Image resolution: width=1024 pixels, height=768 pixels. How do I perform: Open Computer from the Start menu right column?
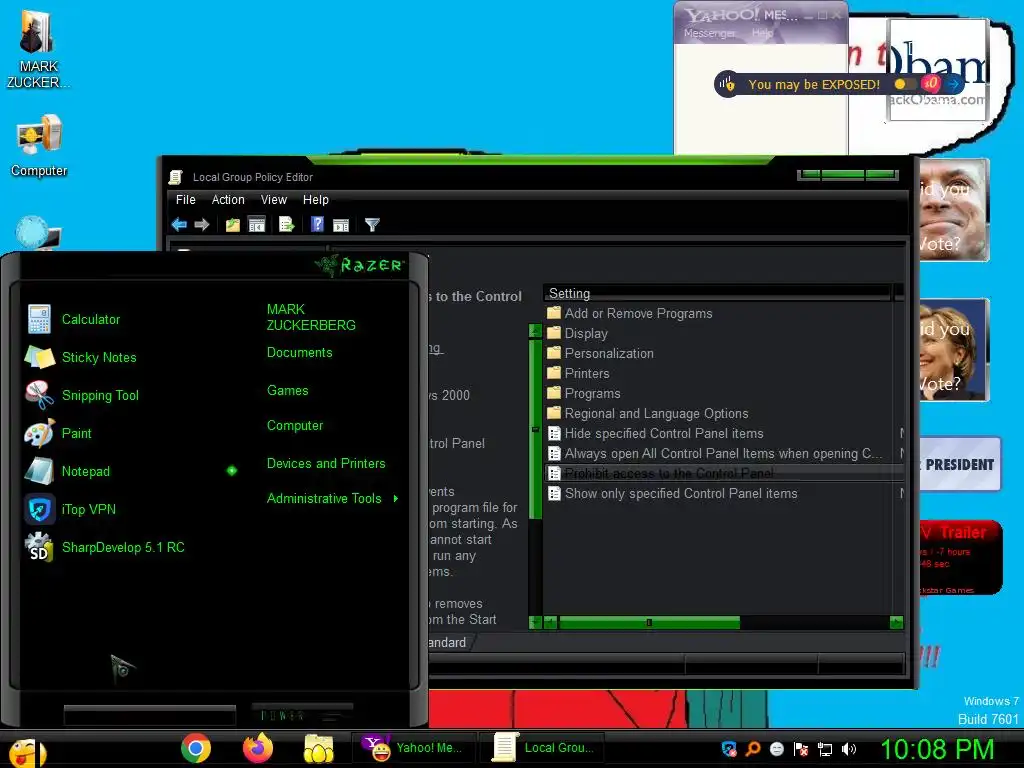(x=295, y=426)
